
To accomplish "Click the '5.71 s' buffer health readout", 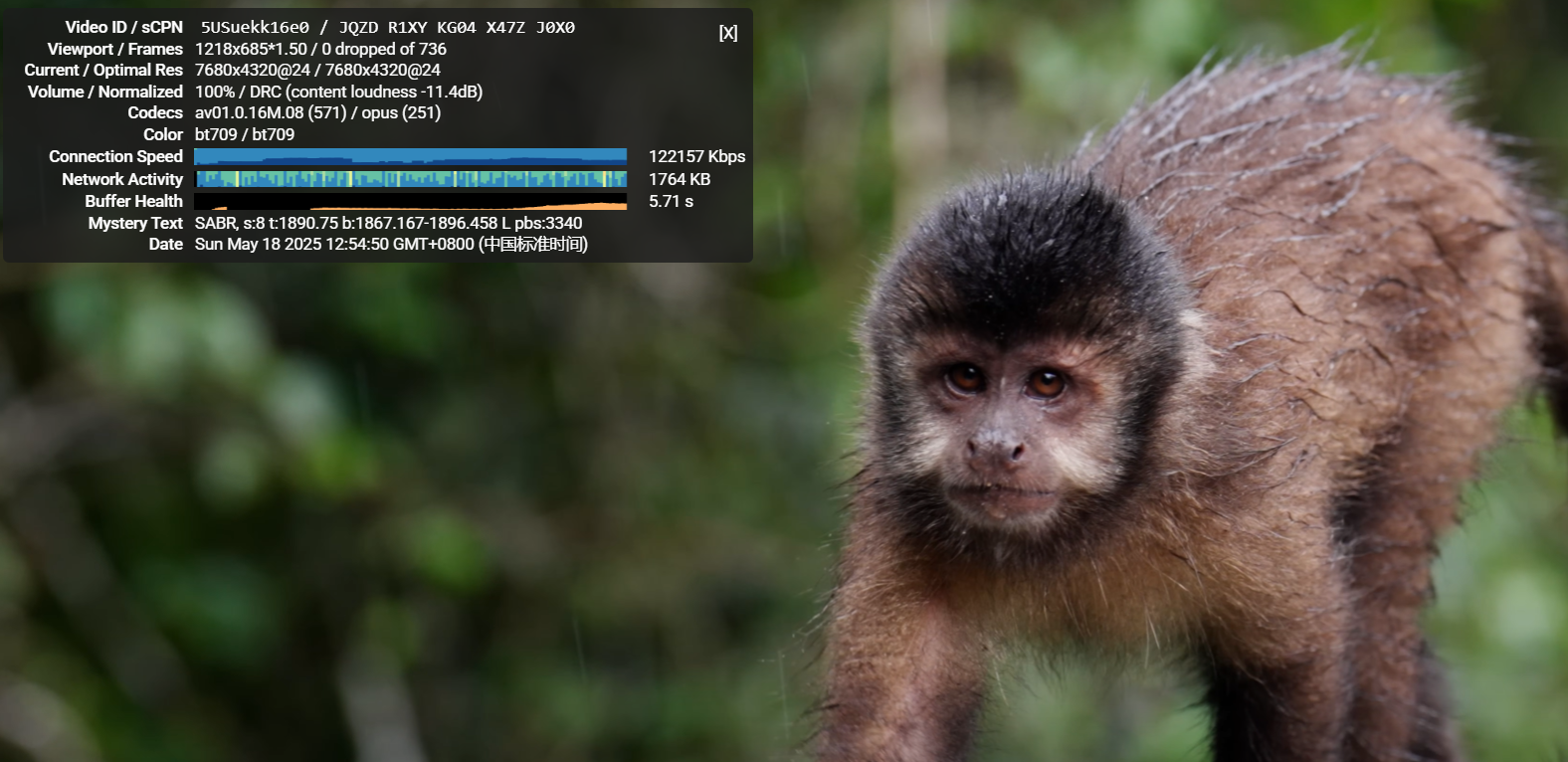I will [671, 201].
